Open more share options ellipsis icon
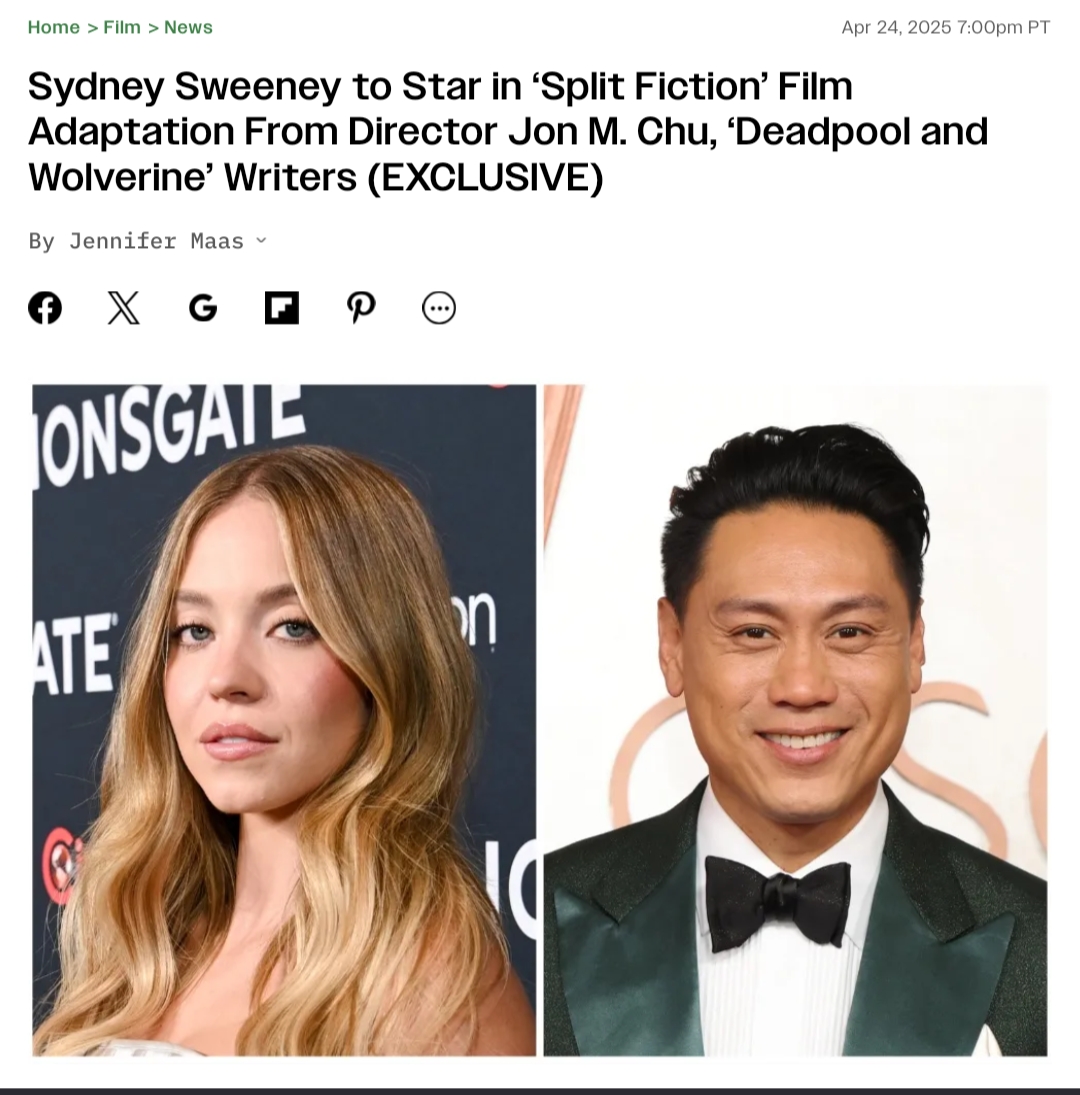This screenshot has height=1095, width=1080. click(x=439, y=308)
